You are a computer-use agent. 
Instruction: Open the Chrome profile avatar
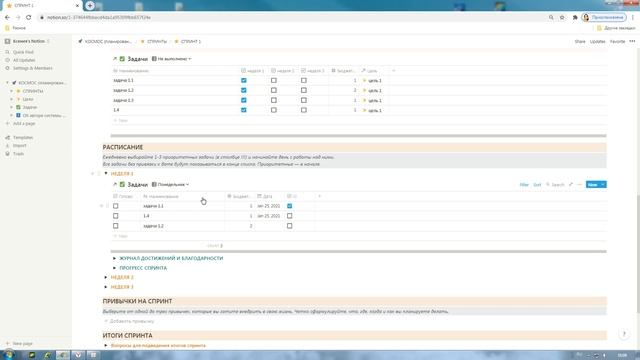[x=586, y=18]
